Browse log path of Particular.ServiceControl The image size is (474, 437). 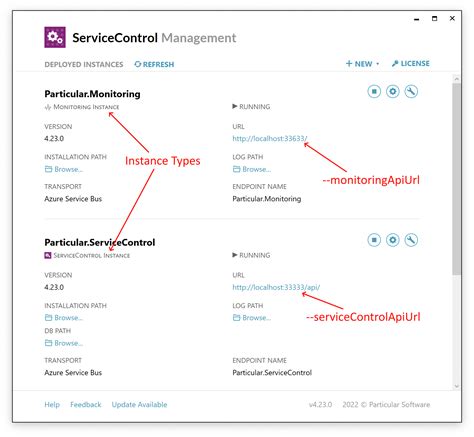click(x=252, y=318)
